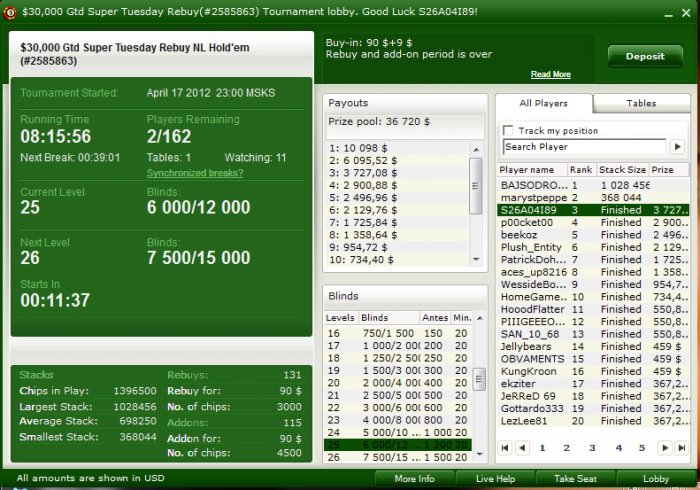
Task: Click the Levels column header in Blinds
Action: click(340, 318)
